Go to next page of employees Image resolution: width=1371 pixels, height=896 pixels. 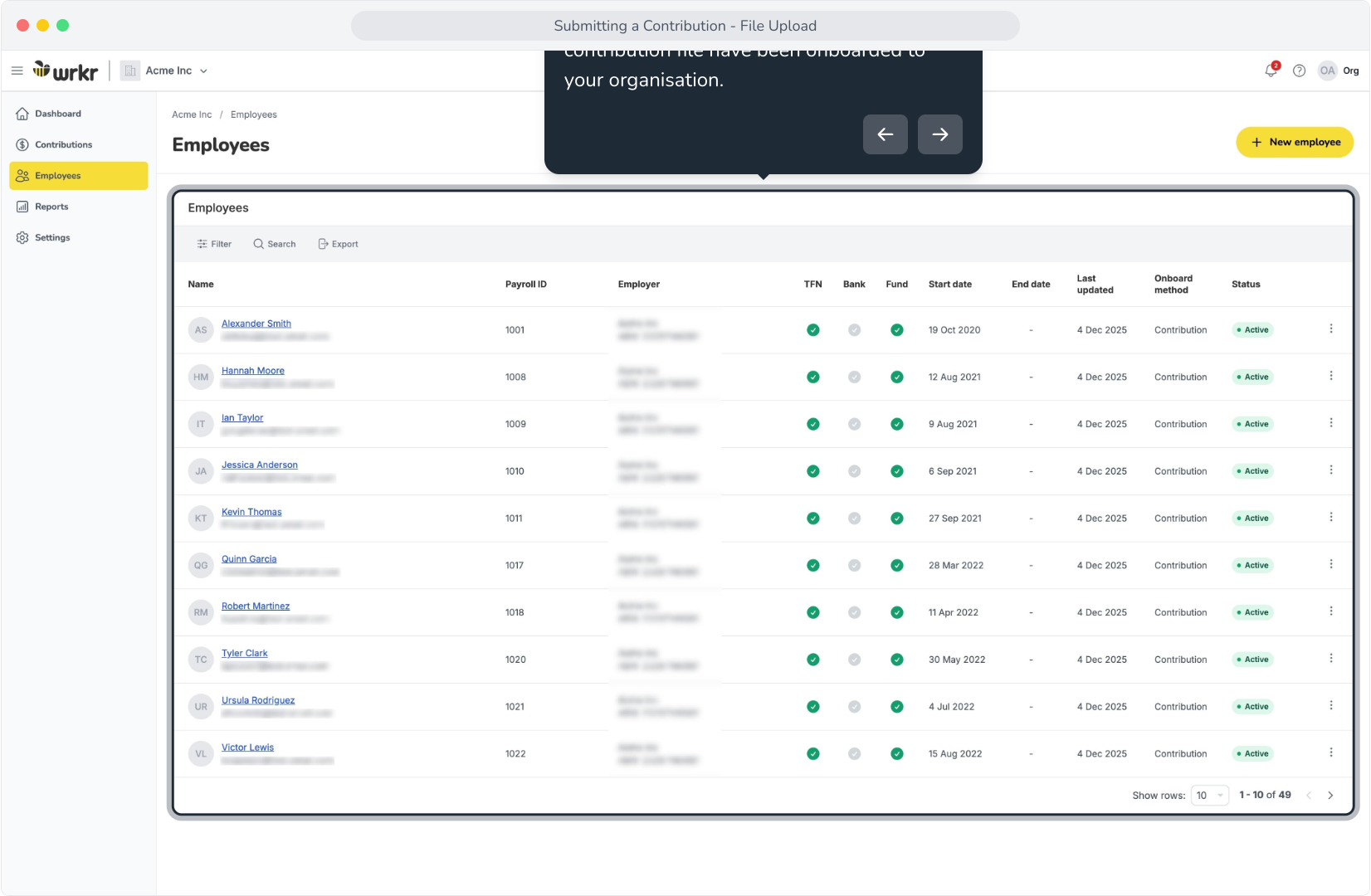click(x=1330, y=796)
